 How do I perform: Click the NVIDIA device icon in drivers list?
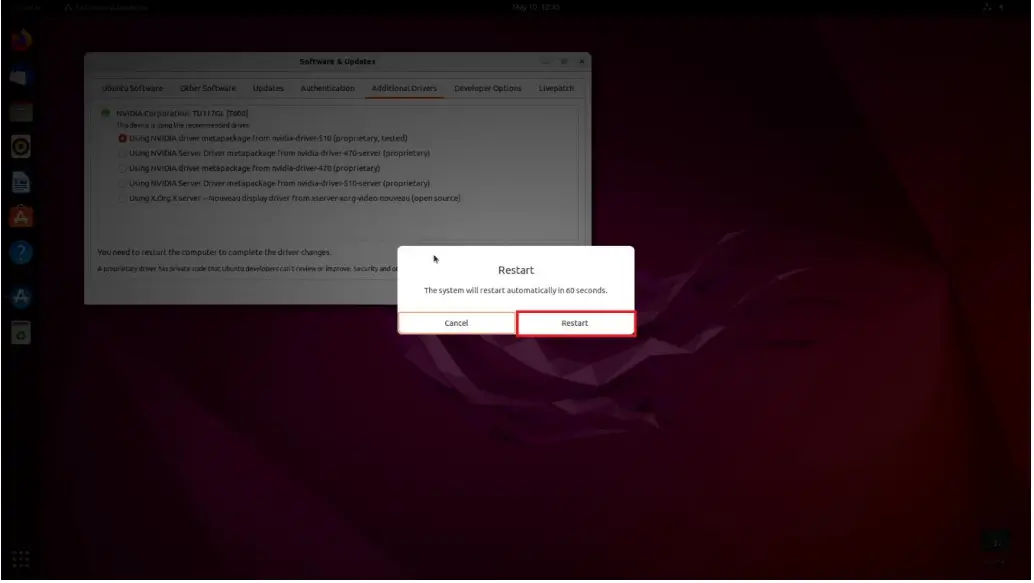[106, 113]
